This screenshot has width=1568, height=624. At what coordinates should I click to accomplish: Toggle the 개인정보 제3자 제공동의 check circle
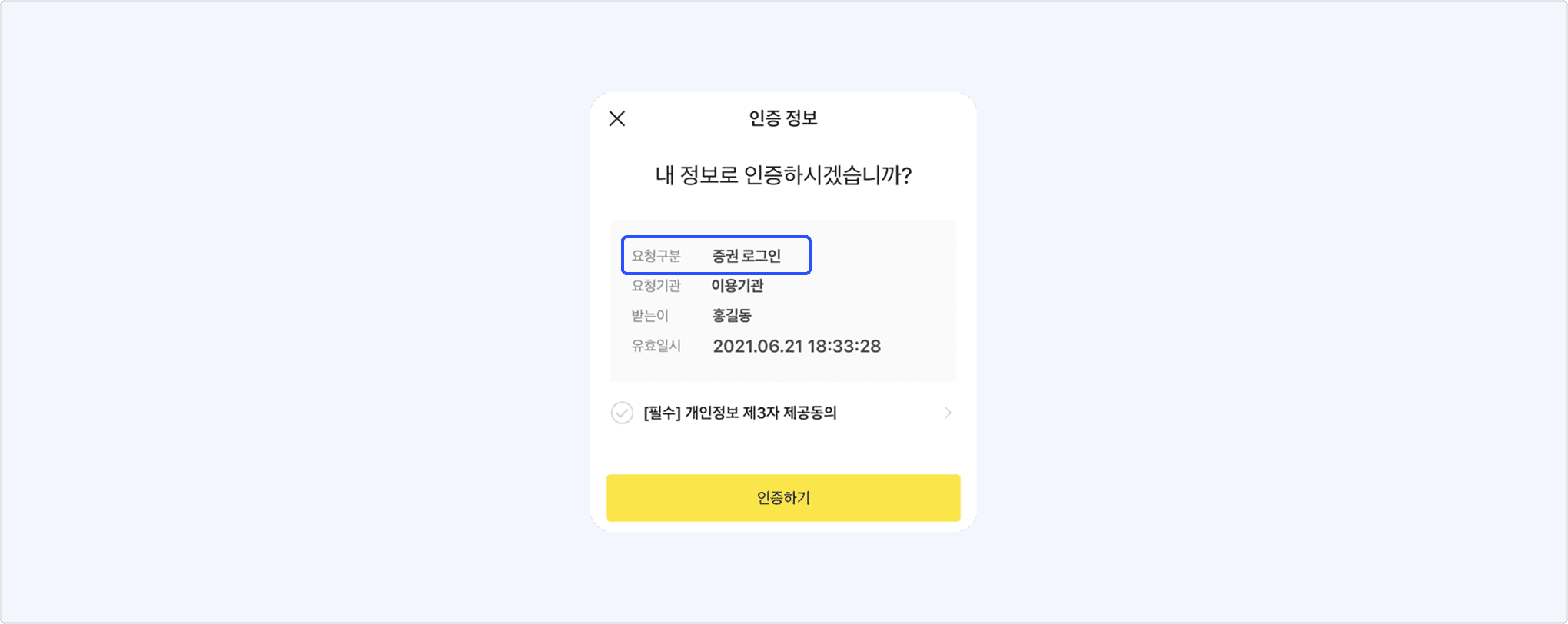[622, 413]
